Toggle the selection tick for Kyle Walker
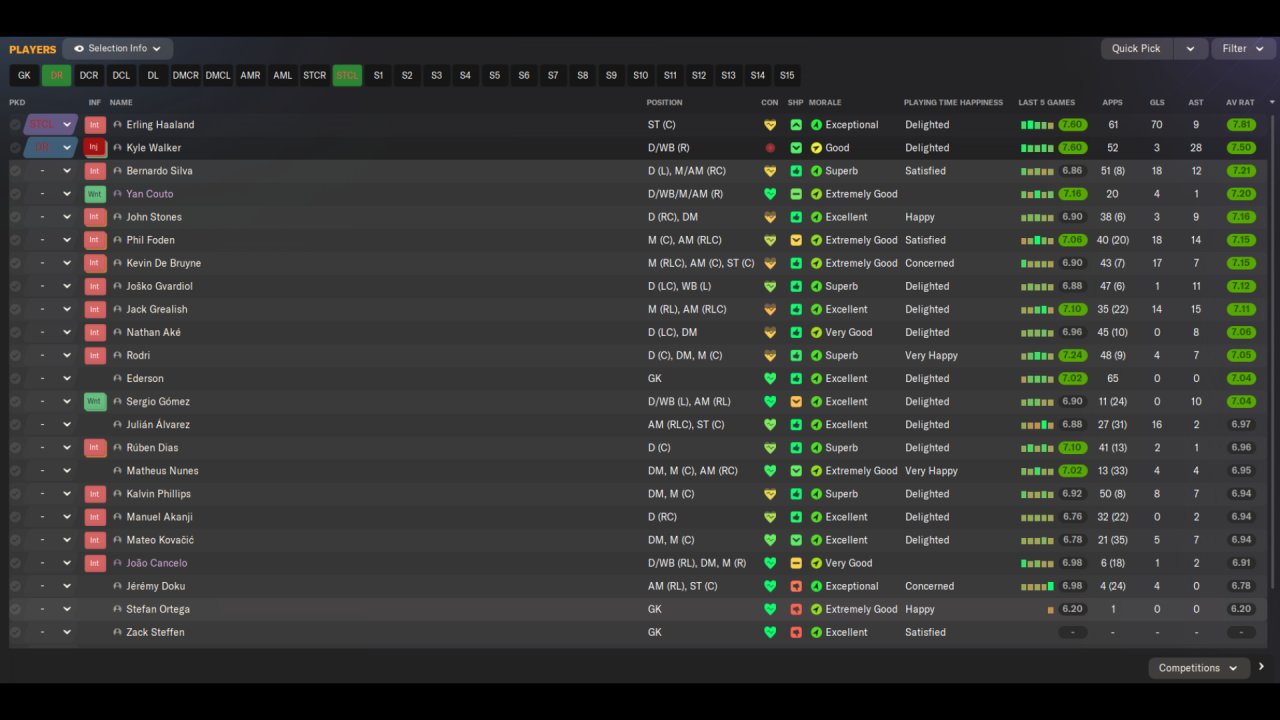The height and width of the screenshot is (720, 1280). [15, 148]
